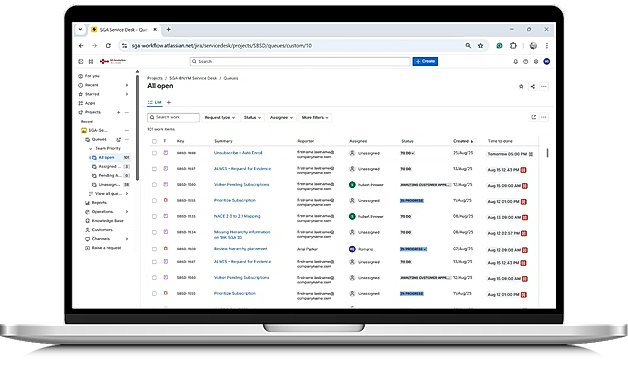Open a new browser tab with the plus icon

(x=169, y=29)
